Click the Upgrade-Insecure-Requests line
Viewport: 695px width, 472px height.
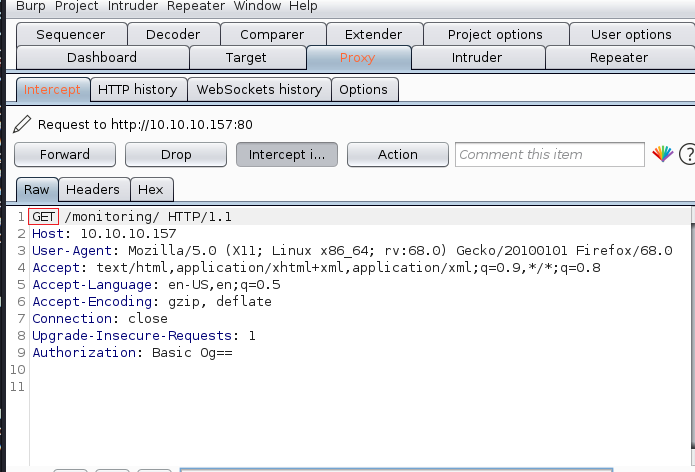[x=144, y=335]
